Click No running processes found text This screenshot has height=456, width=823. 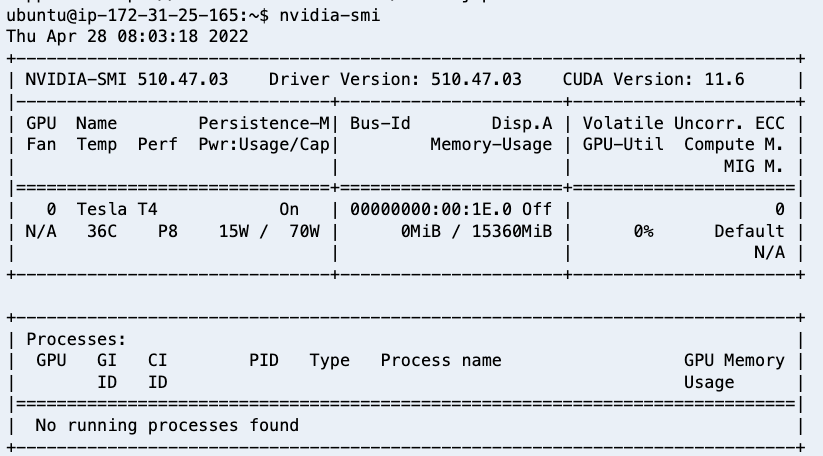[x=167, y=425]
